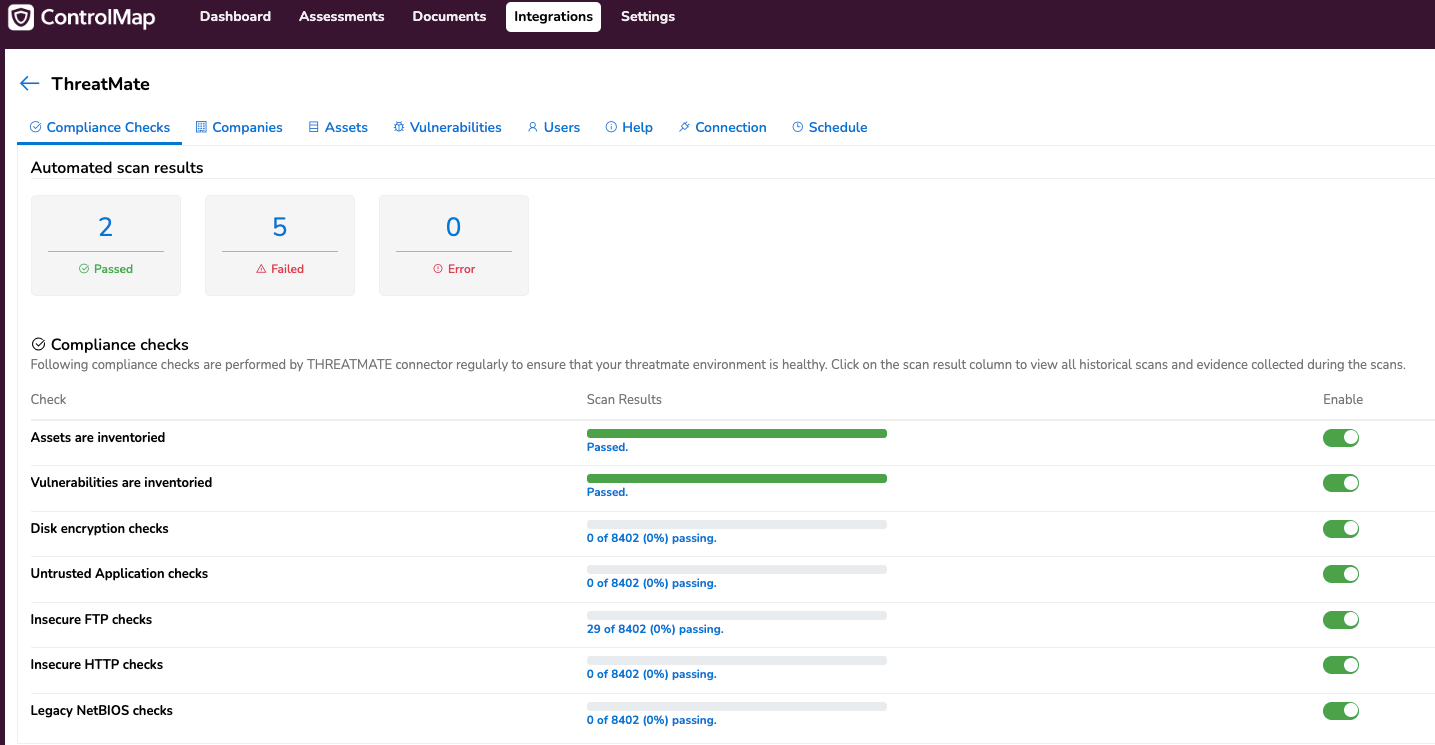Open the Connection tab
Screen dimensions: 1435x745
click(722, 127)
